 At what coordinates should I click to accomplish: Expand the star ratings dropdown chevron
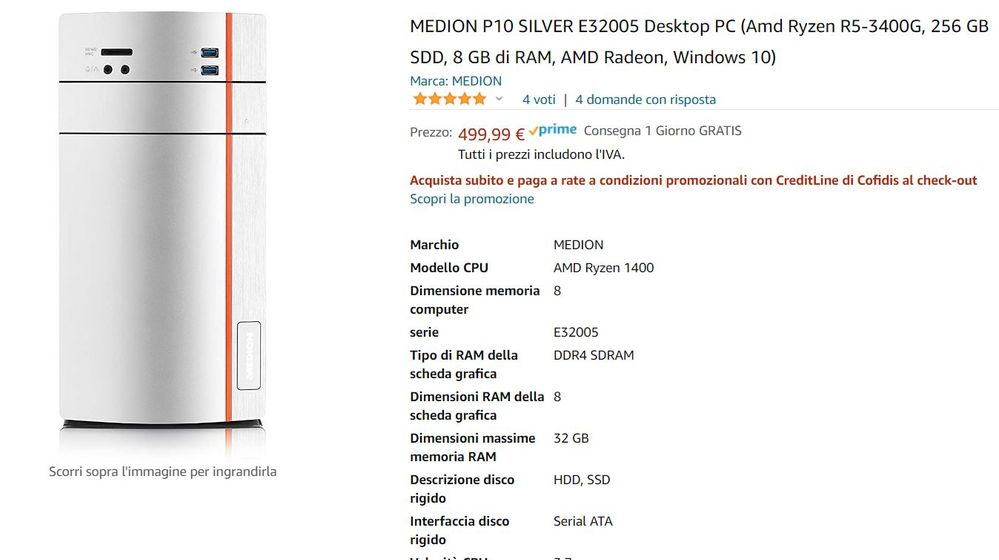pyautogui.click(x=499, y=99)
